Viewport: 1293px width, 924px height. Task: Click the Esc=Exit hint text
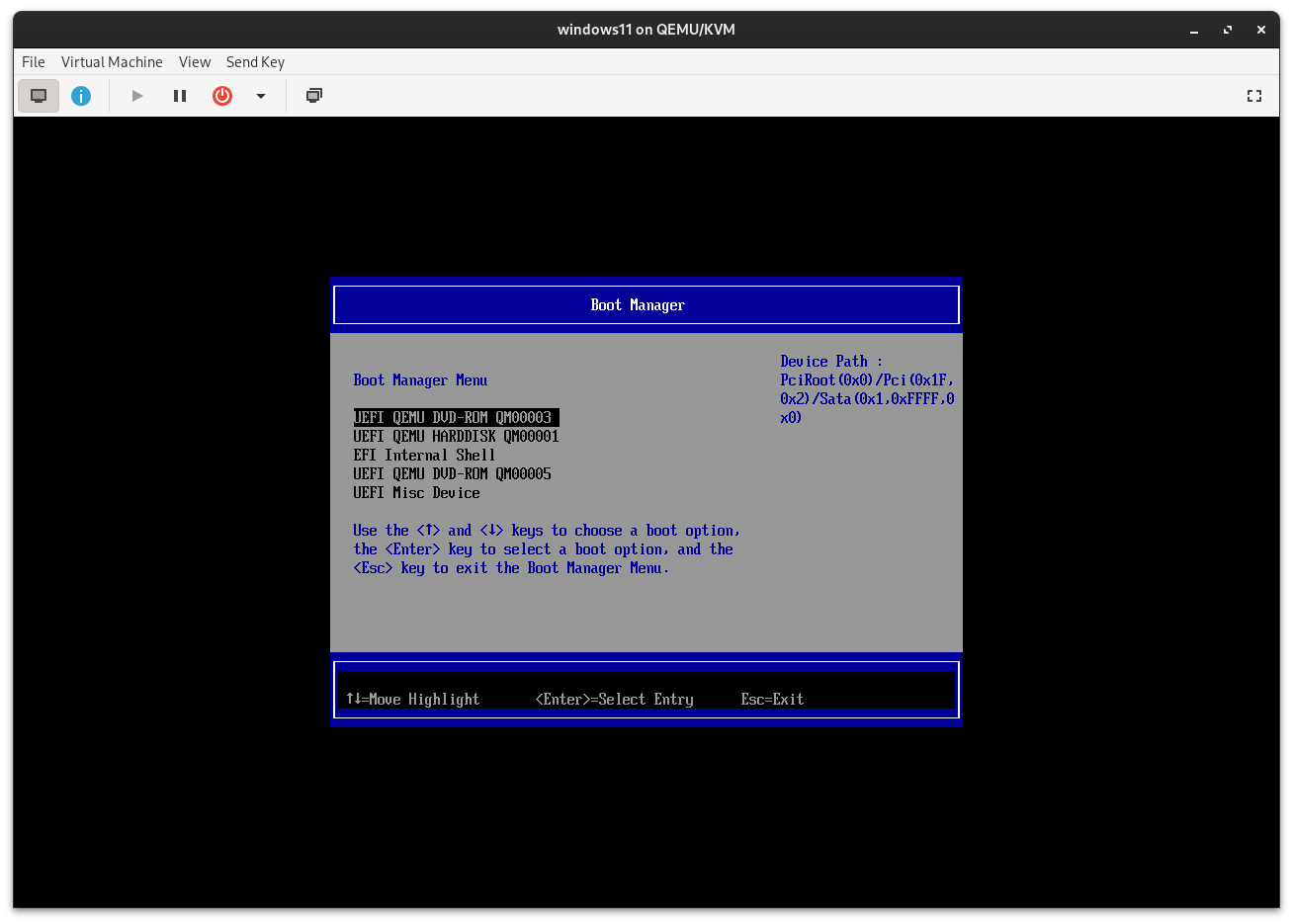pyautogui.click(x=772, y=700)
